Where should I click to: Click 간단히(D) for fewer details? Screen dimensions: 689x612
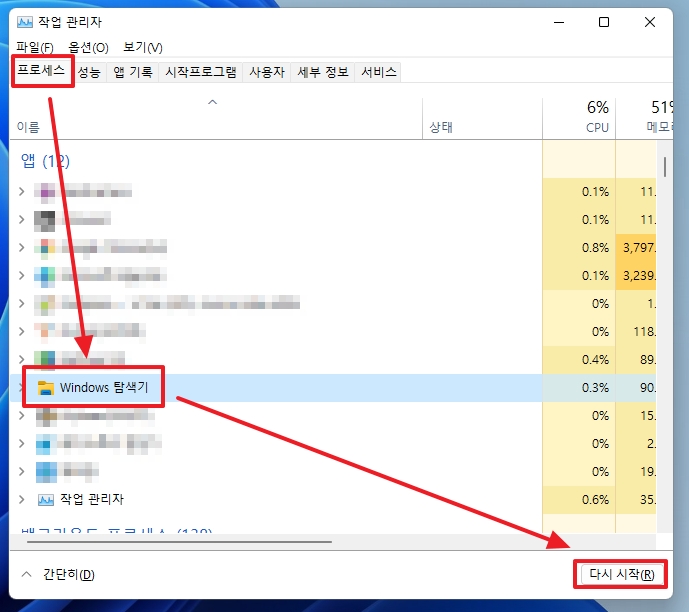(x=69, y=574)
